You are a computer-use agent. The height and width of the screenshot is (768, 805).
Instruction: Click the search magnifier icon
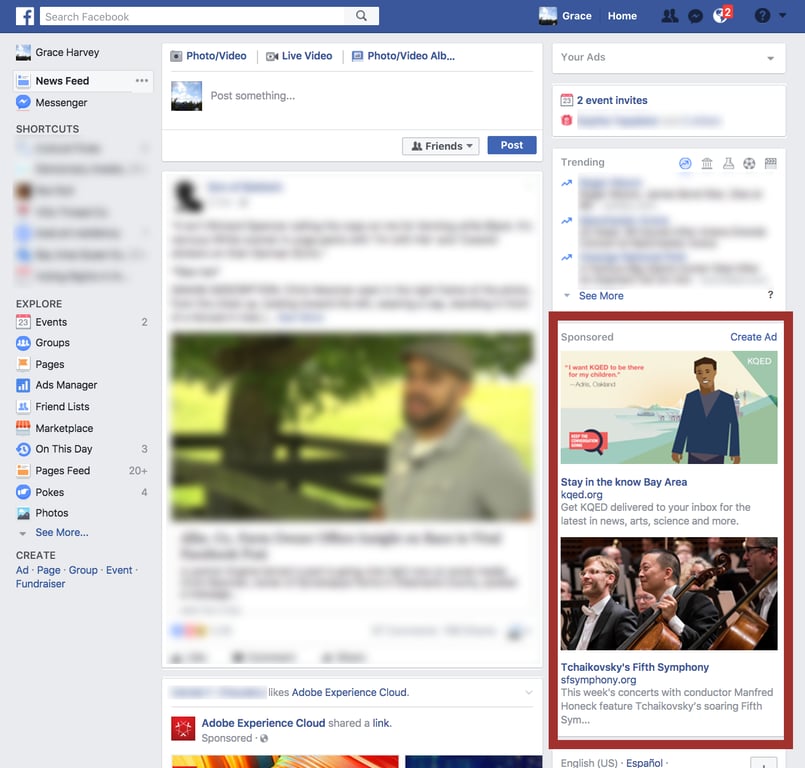click(x=361, y=16)
